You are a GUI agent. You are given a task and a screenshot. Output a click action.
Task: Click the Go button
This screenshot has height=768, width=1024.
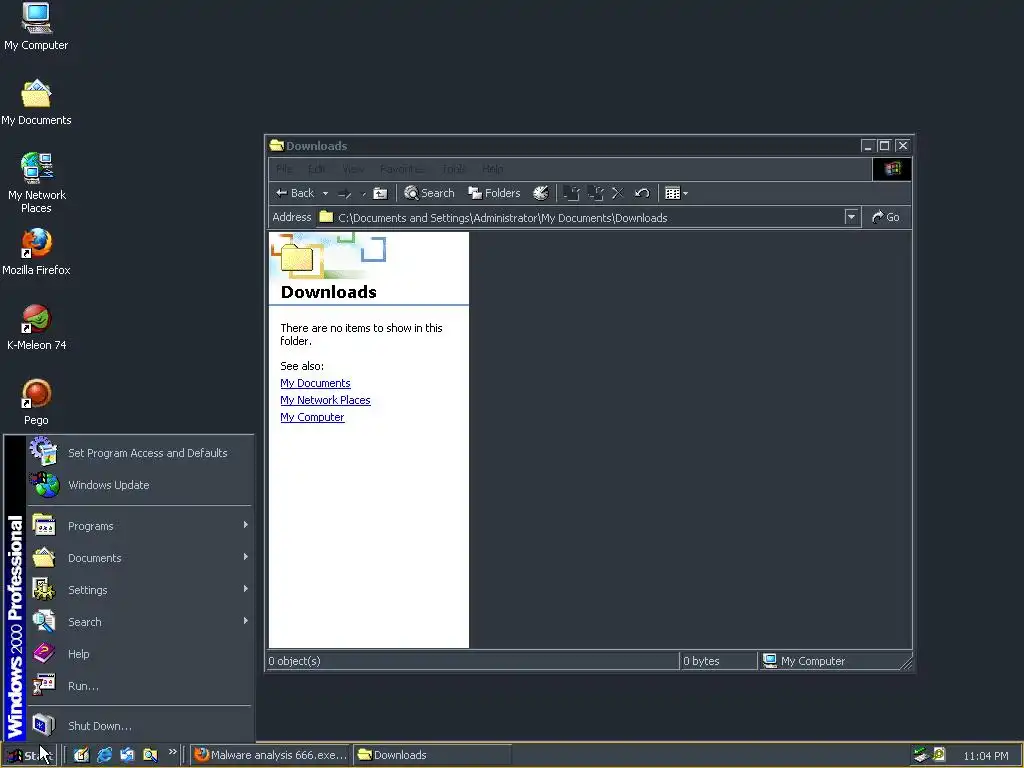click(886, 217)
